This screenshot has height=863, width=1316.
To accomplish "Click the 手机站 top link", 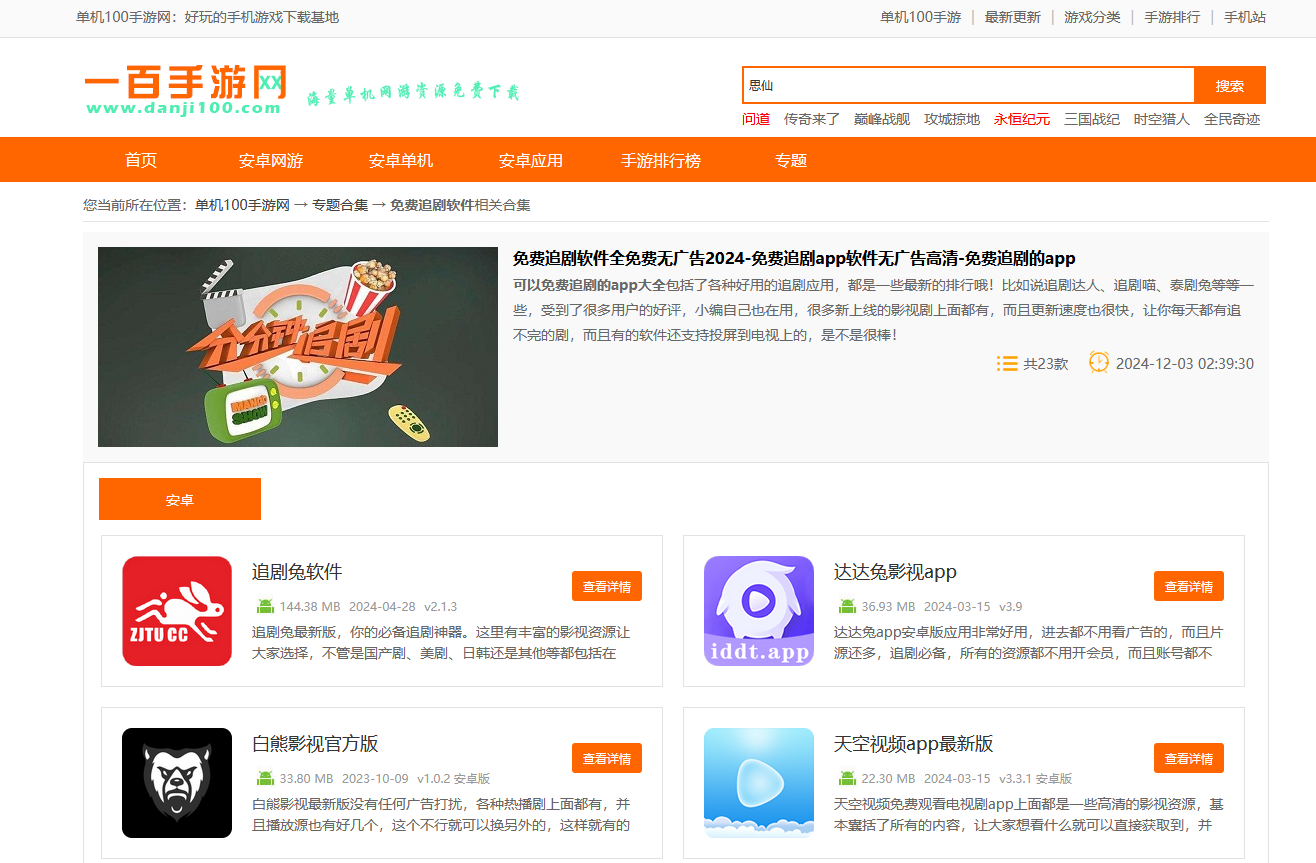I will (x=1245, y=17).
